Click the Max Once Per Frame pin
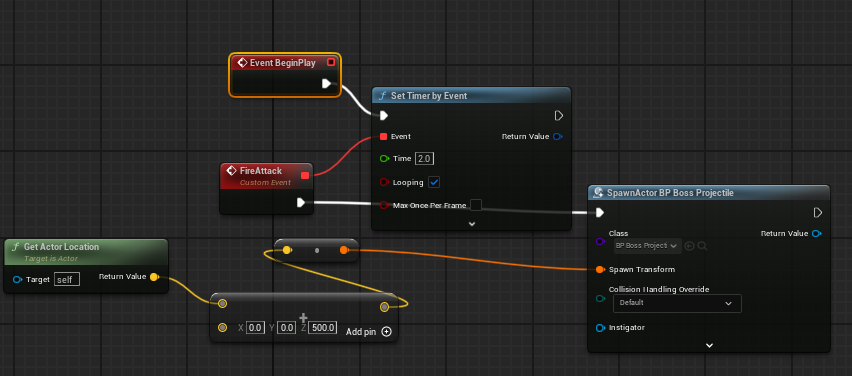Image resolution: width=852 pixels, height=376 pixels. 385,205
